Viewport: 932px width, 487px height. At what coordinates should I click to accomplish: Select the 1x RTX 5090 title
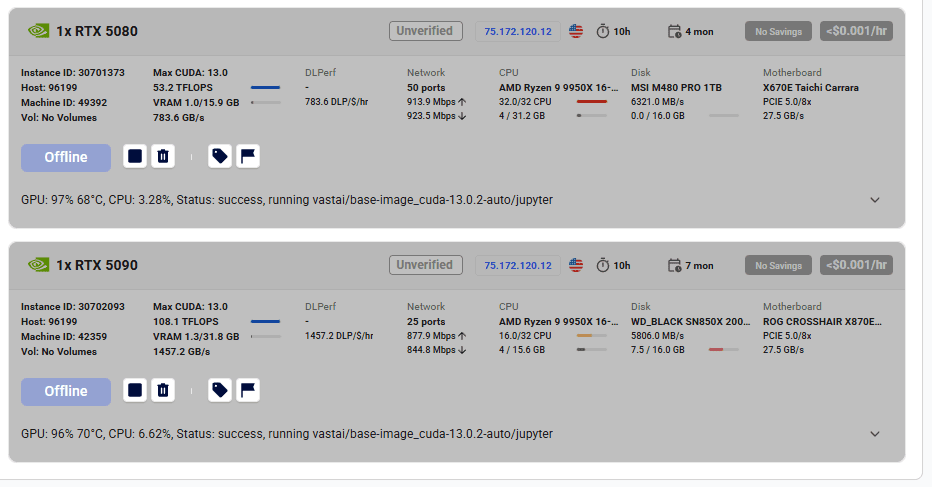(97, 265)
